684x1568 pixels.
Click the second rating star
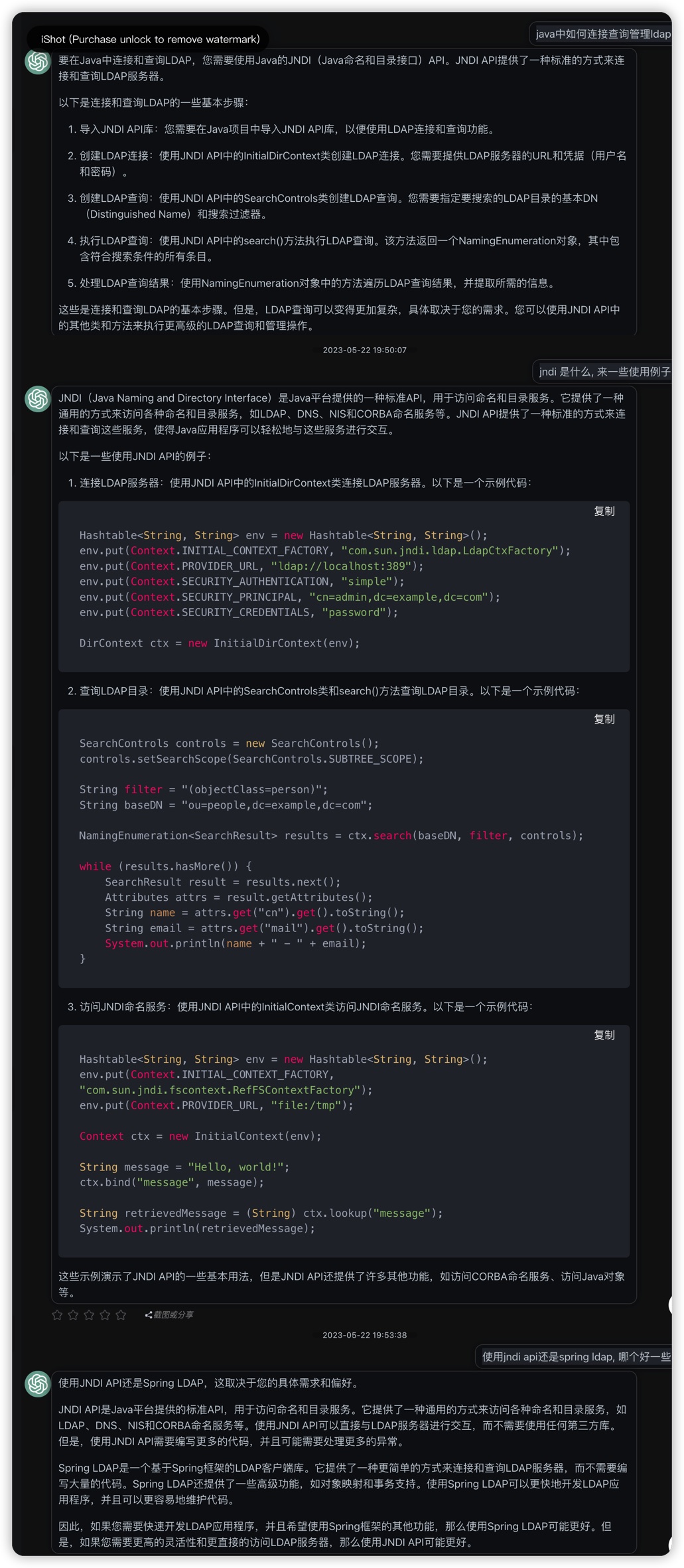(73, 1314)
